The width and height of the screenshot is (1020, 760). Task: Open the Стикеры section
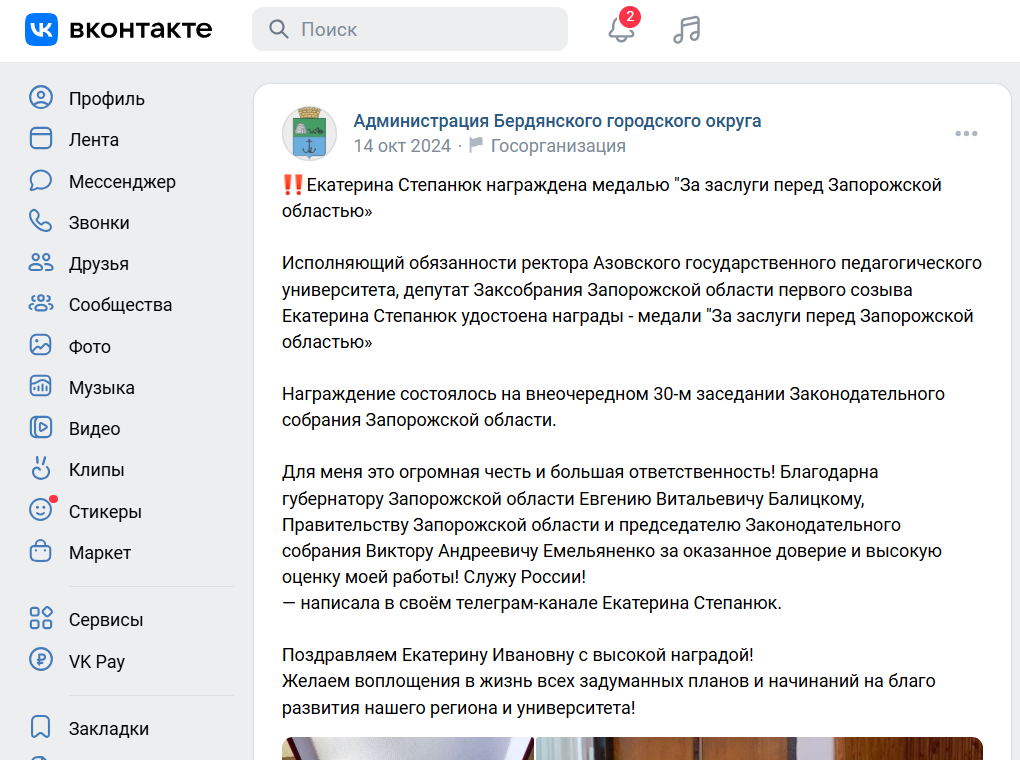[x=103, y=511]
